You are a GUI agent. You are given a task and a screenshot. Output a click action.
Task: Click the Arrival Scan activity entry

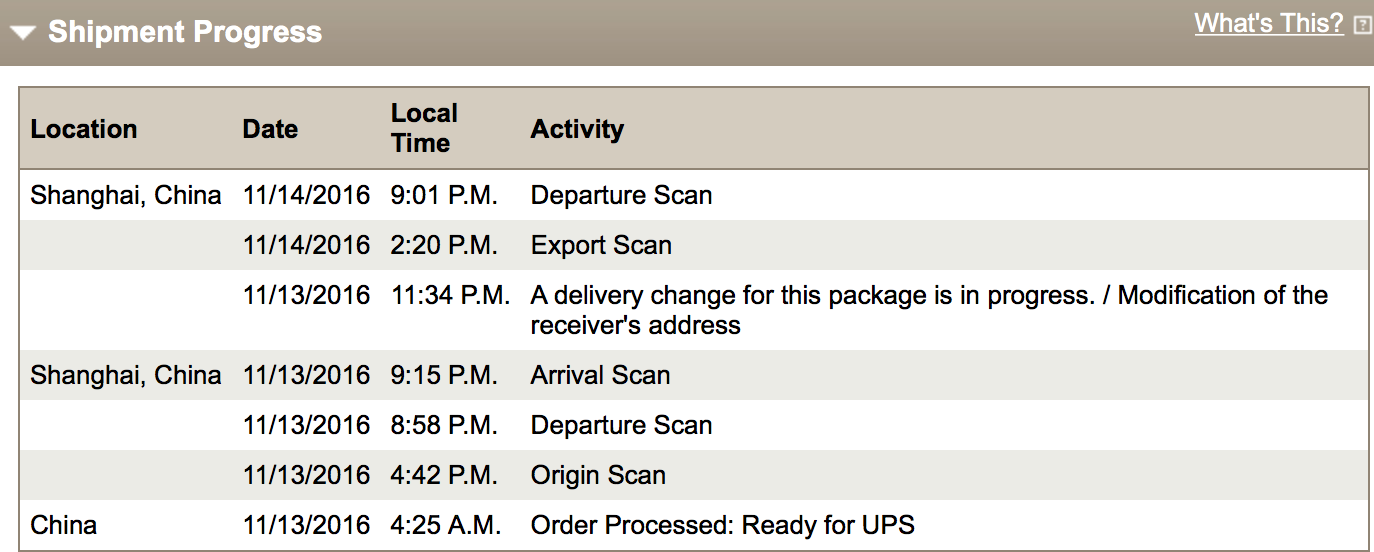click(600, 375)
